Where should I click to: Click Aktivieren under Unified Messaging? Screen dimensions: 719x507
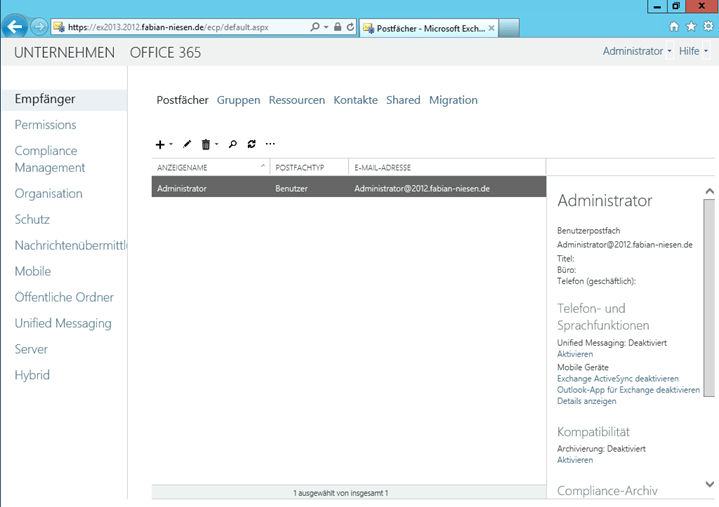pos(575,354)
